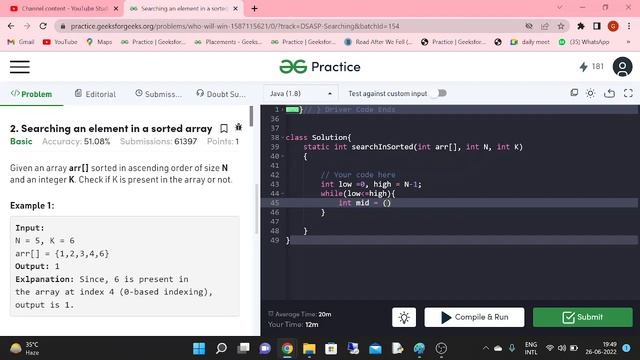This screenshot has width=640, height=360.
Task: Open the hamburger menu on GFG Practice
Action: 20,67
